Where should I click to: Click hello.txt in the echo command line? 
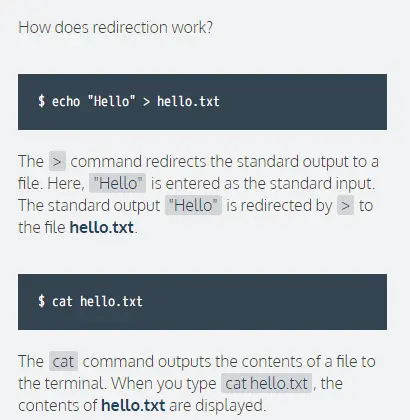[x=188, y=101]
